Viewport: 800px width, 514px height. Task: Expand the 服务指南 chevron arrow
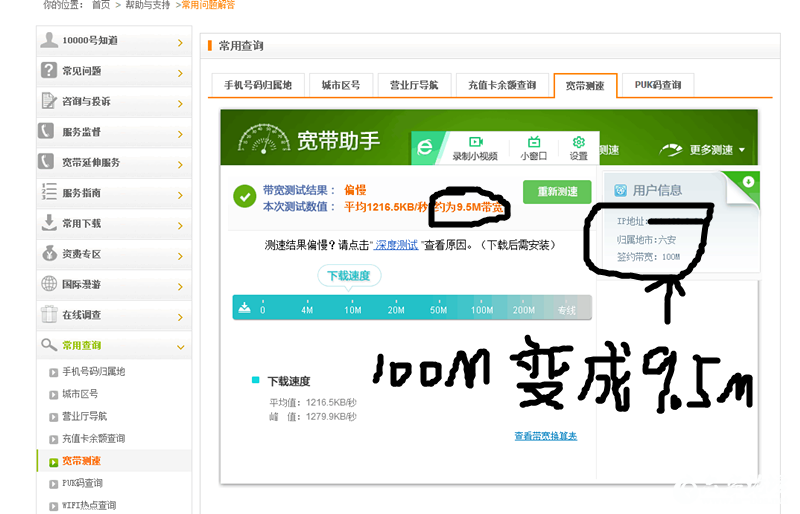coord(180,195)
